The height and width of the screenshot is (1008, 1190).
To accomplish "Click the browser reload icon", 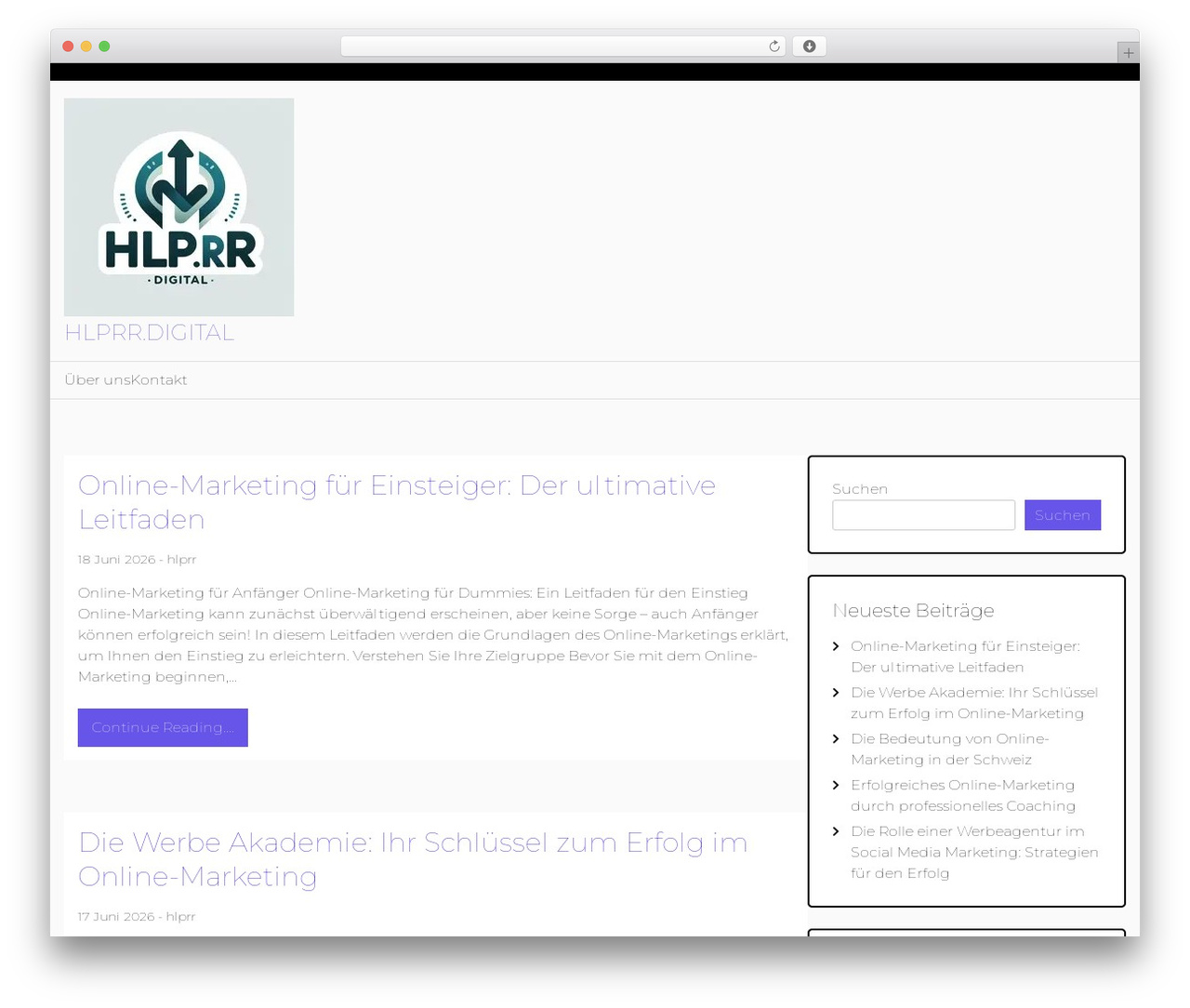I will [774, 46].
